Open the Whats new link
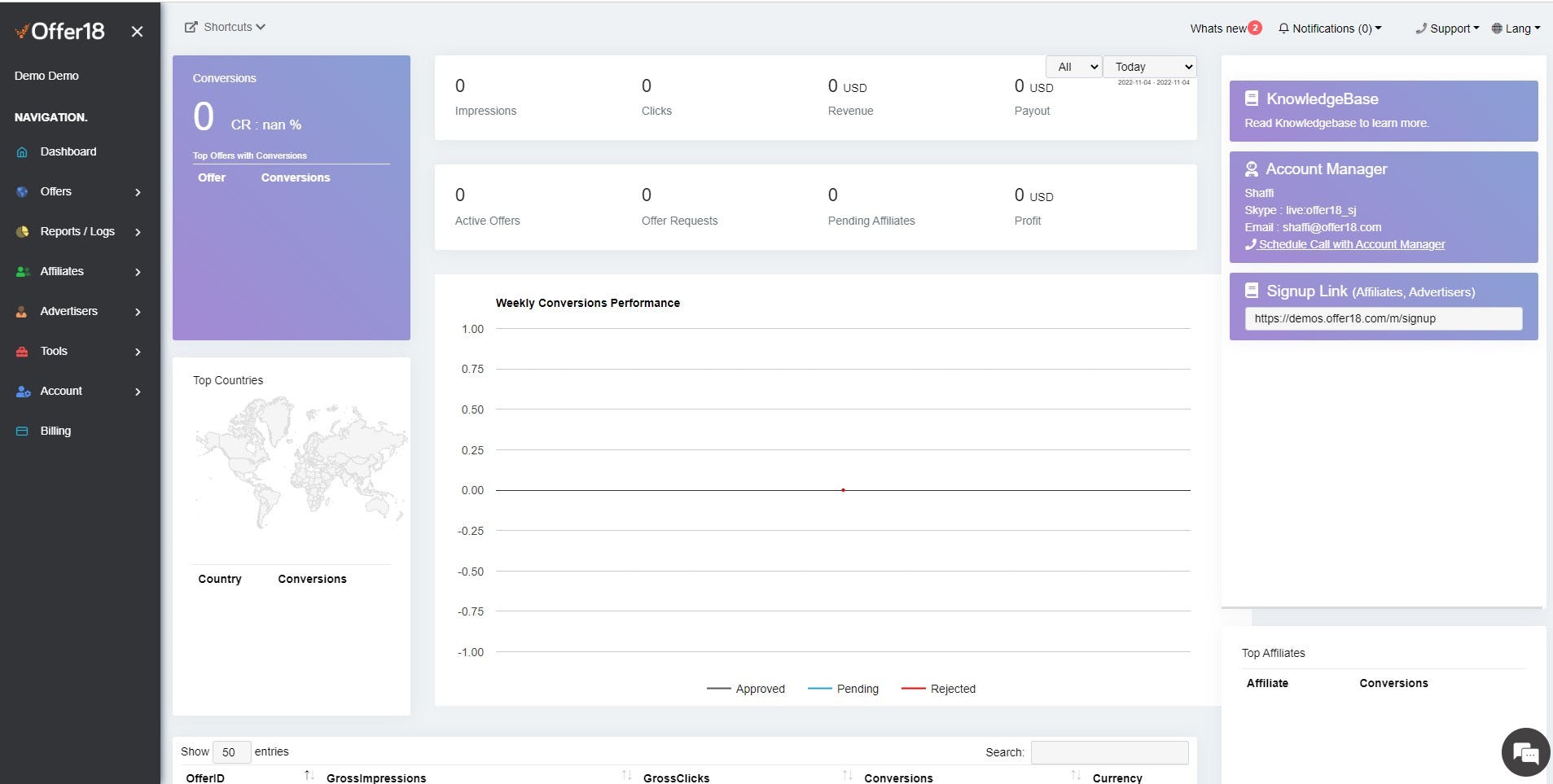 tap(1218, 28)
